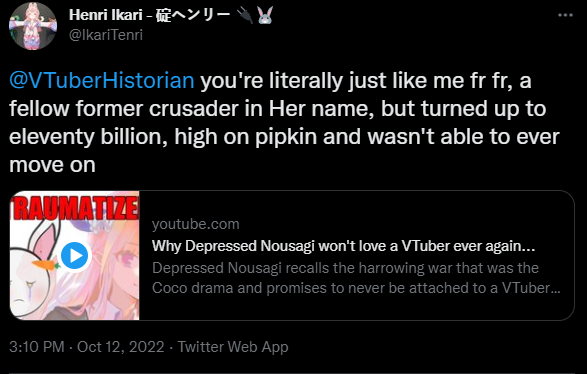Click Henri Ikari's profile avatar
The width and height of the screenshot is (587, 374).
[x=33, y=26]
